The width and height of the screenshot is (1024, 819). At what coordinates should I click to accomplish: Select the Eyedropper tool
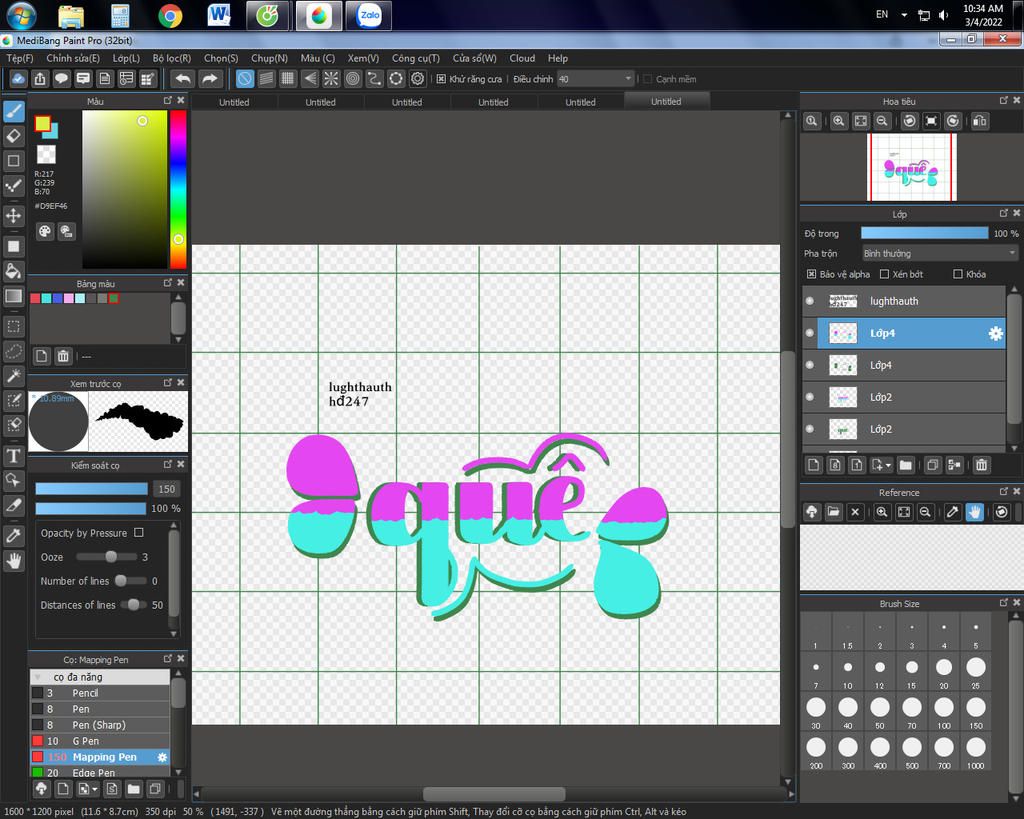[x=14, y=536]
